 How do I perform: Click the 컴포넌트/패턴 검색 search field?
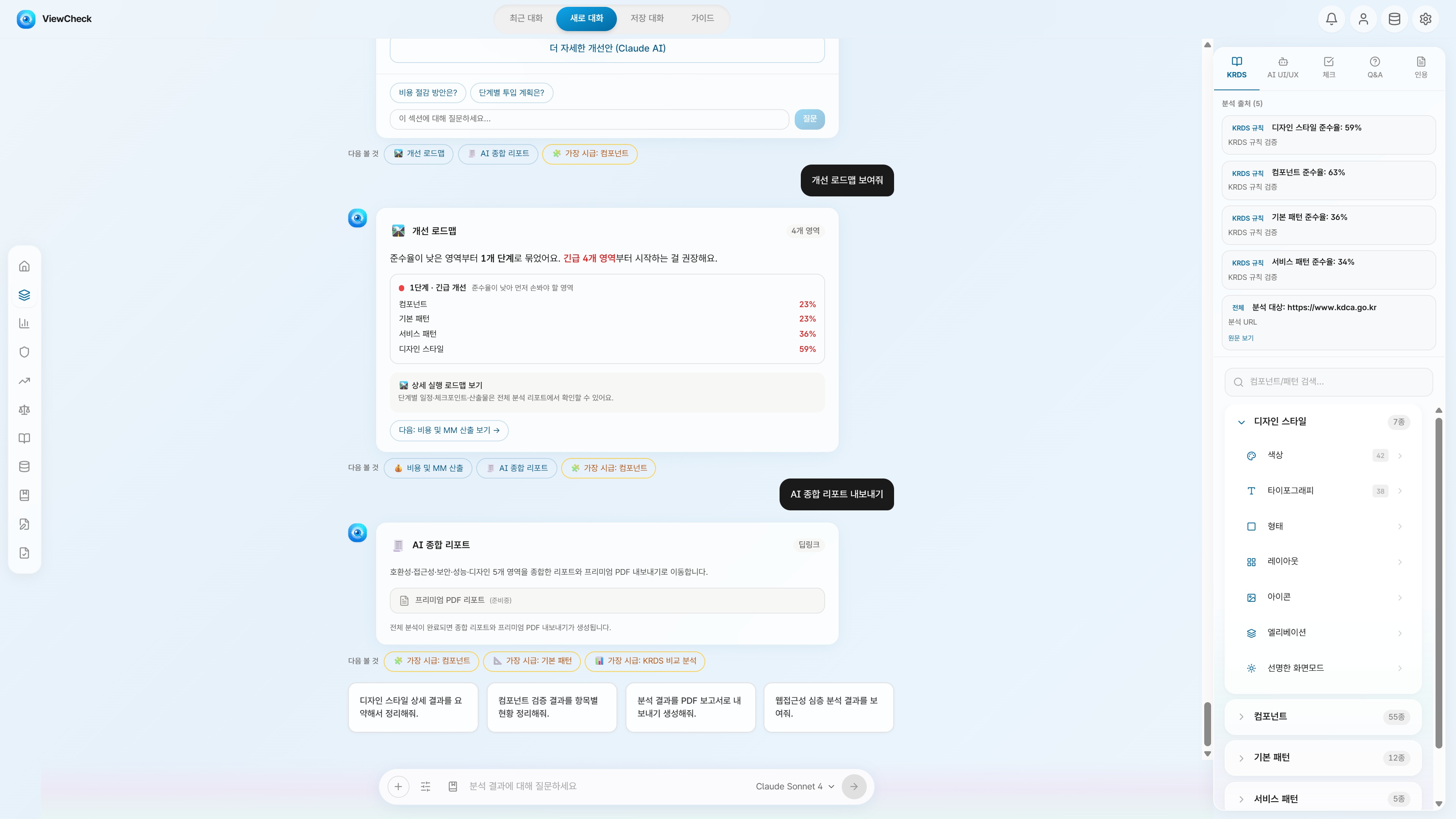click(x=1328, y=382)
